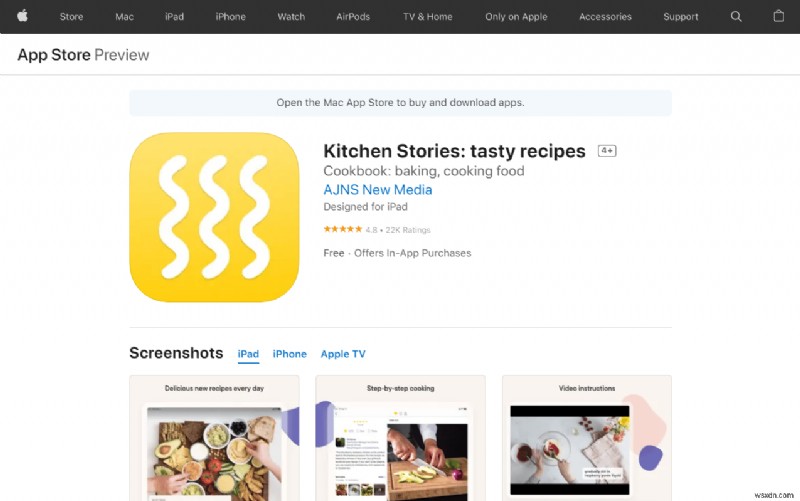The image size is (800, 501).
Task: Click the 4+ age rating badge
Action: 607,151
